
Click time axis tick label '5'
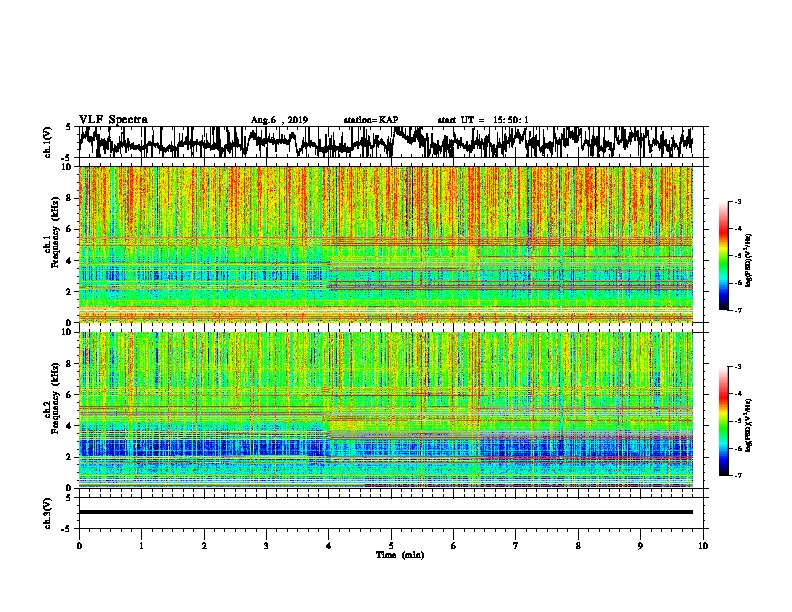click(391, 546)
